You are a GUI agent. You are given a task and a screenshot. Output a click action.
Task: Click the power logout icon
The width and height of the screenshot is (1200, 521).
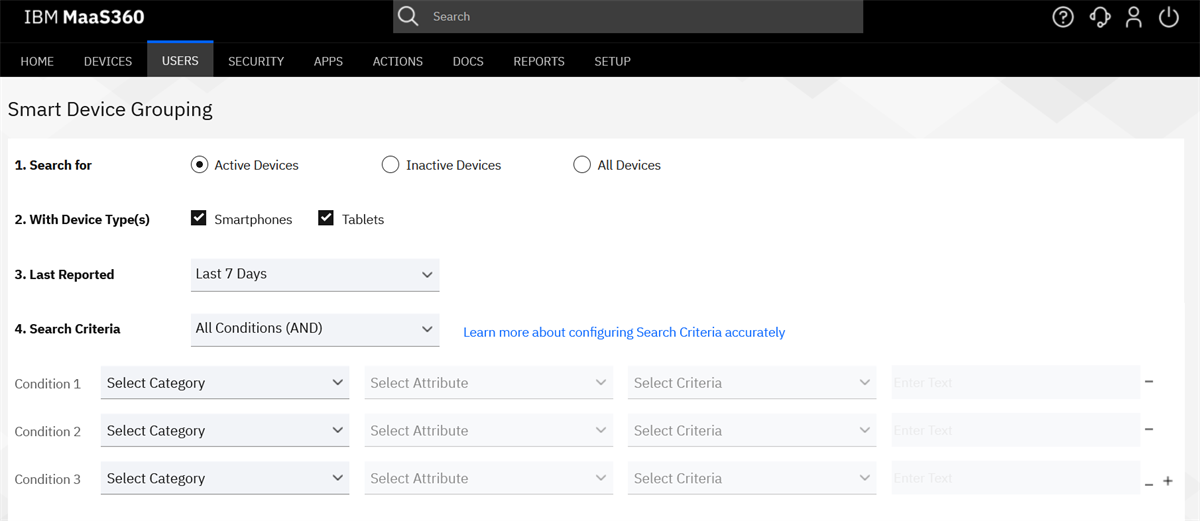[x=1168, y=17]
